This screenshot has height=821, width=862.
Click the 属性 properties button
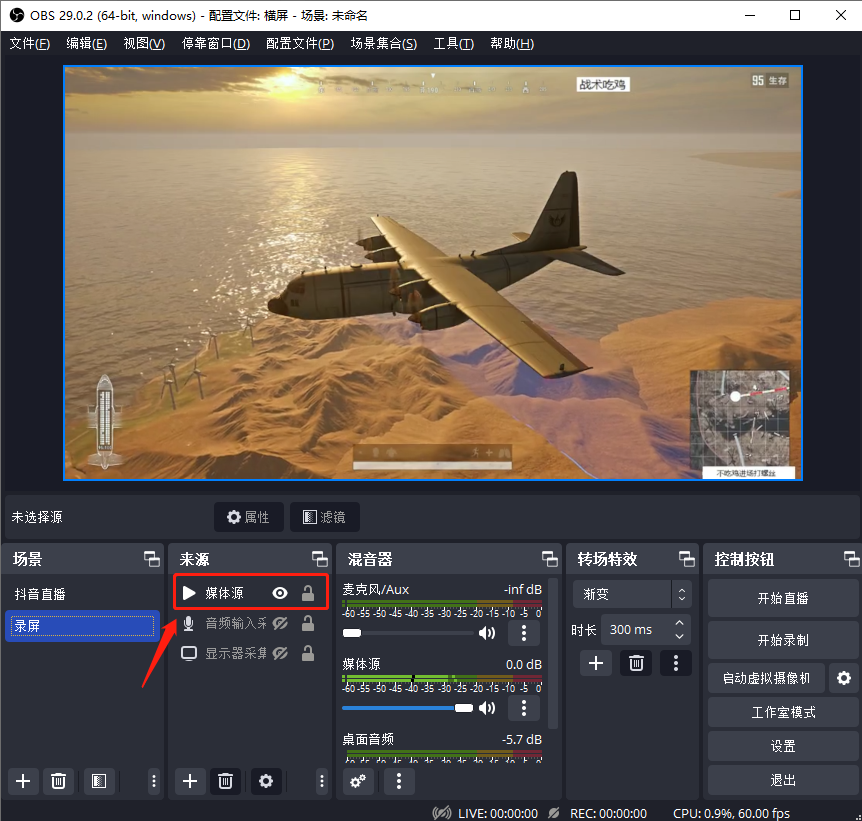(x=248, y=517)
